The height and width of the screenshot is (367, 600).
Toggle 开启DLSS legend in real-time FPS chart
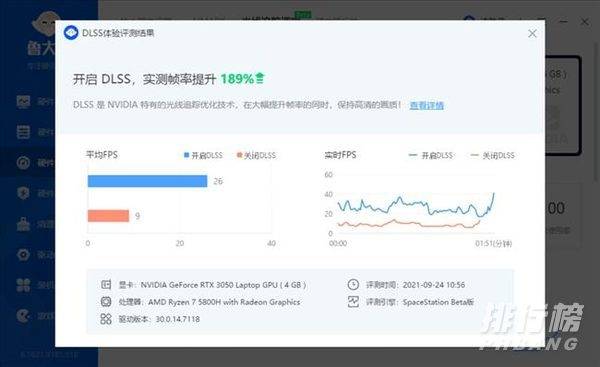pyautogui.click(x=431, y=155)
